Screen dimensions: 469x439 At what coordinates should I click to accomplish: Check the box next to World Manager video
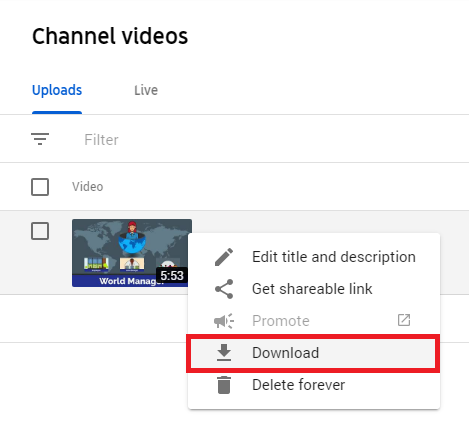pyautogui.click(x=40, y=231)
